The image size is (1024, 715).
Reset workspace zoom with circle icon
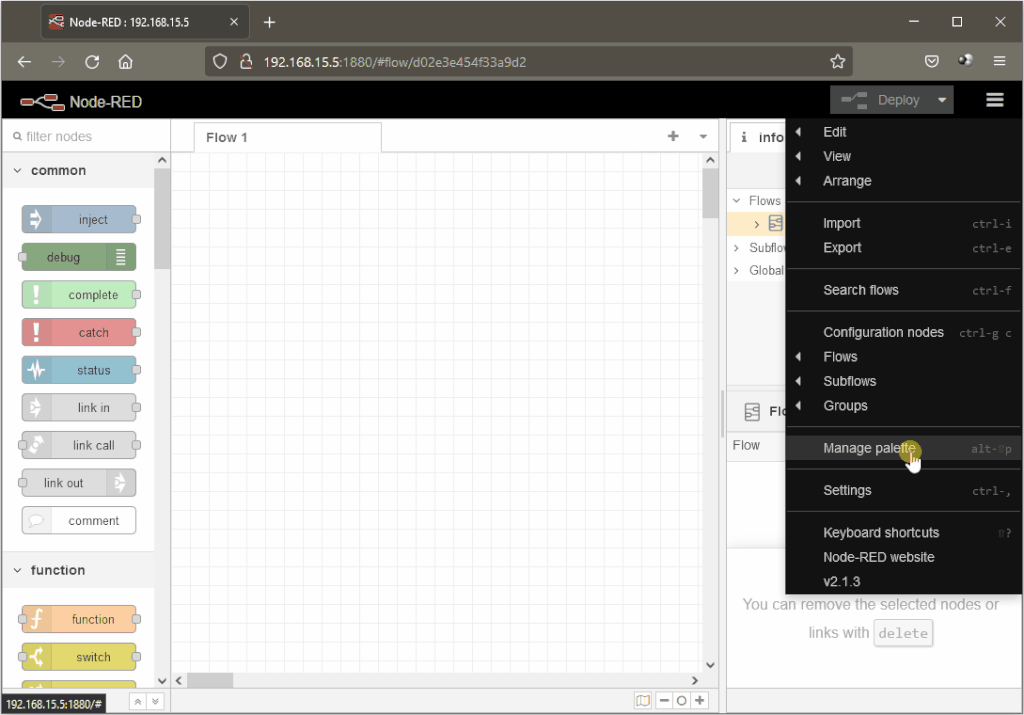click(x=681, y=701)
